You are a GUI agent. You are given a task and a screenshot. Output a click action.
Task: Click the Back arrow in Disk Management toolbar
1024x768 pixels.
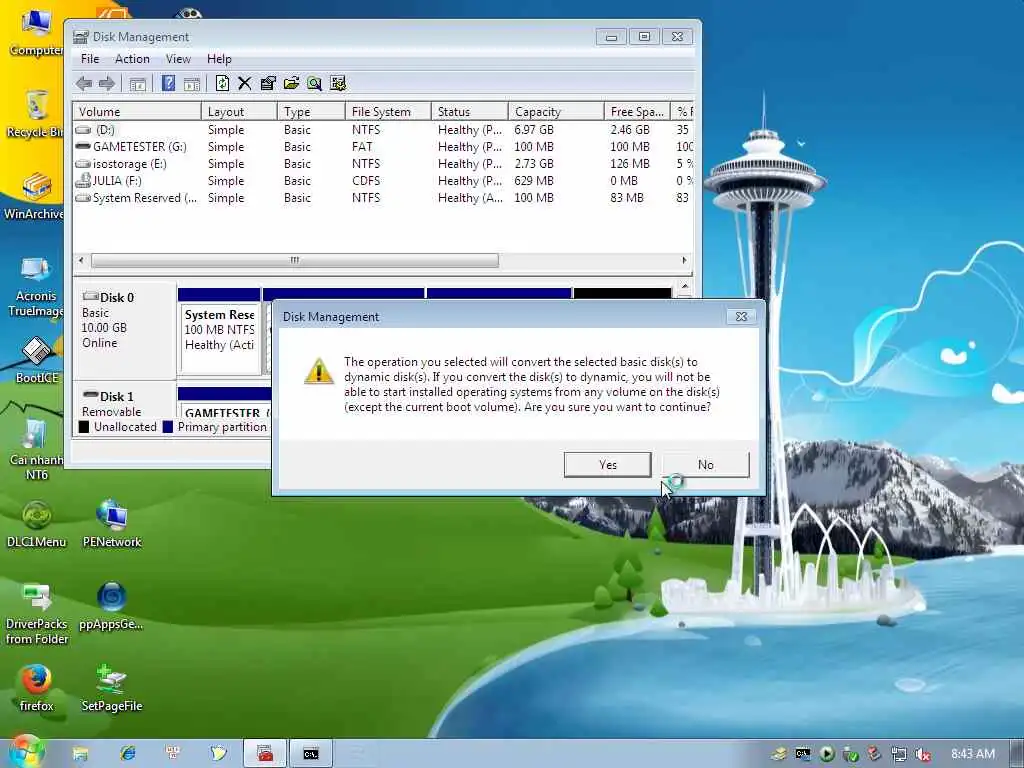84,84
